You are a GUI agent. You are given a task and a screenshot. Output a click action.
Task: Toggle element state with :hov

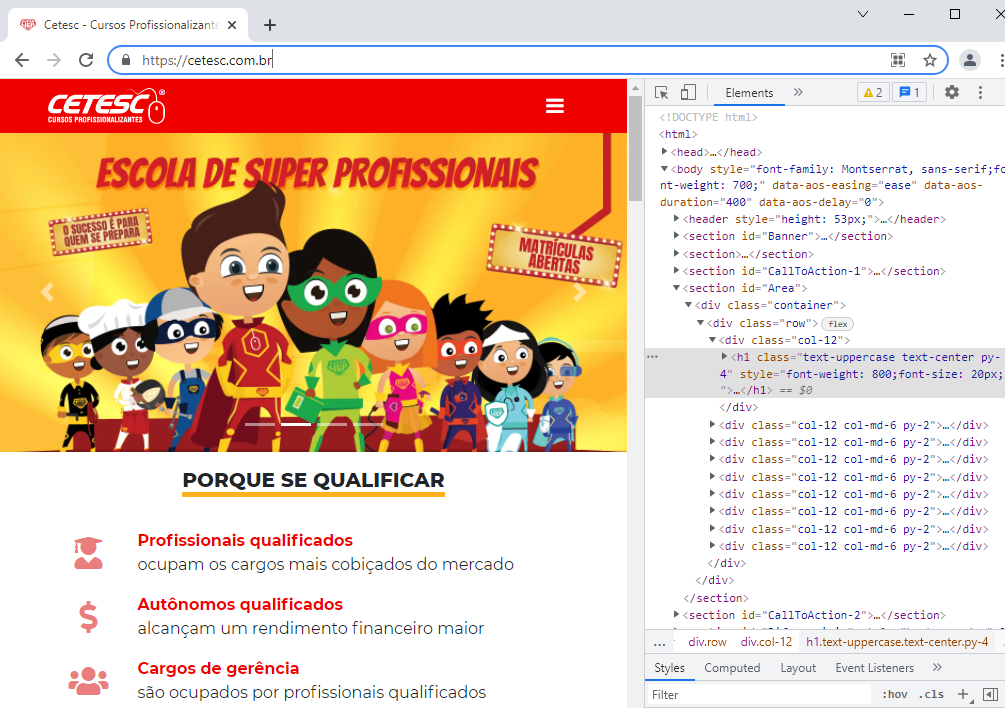[894, 695]
